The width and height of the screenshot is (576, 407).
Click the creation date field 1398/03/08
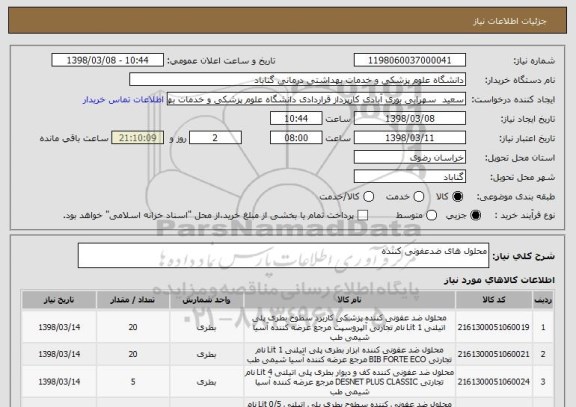[x=410, y=118]
